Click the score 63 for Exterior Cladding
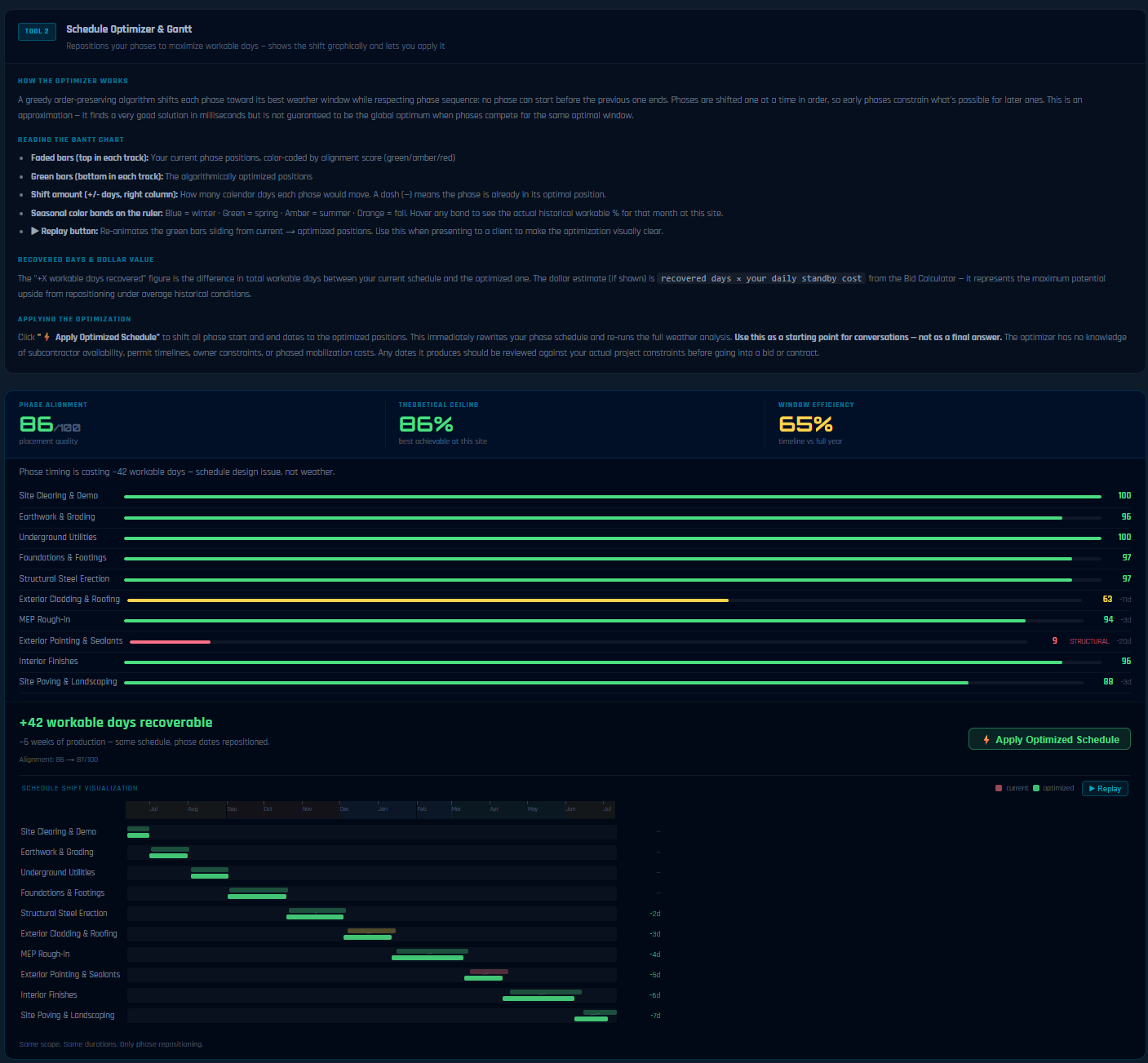The width and height of the screenshot is (1148, 1063). click(1107, 599)
